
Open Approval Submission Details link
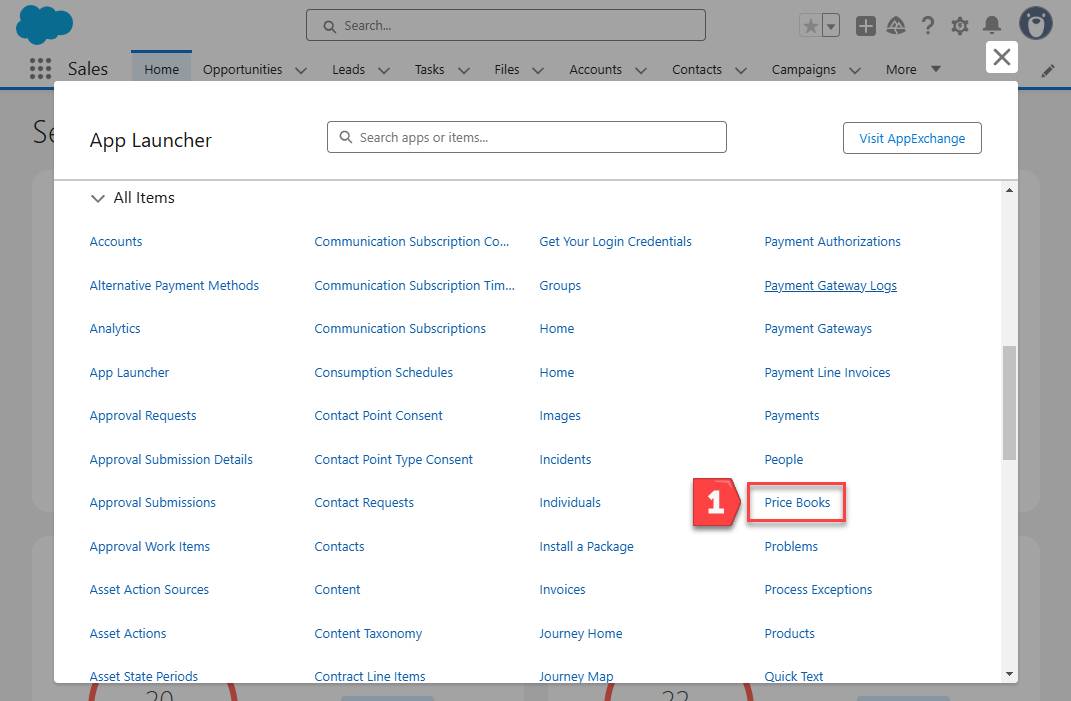[171, 459]
